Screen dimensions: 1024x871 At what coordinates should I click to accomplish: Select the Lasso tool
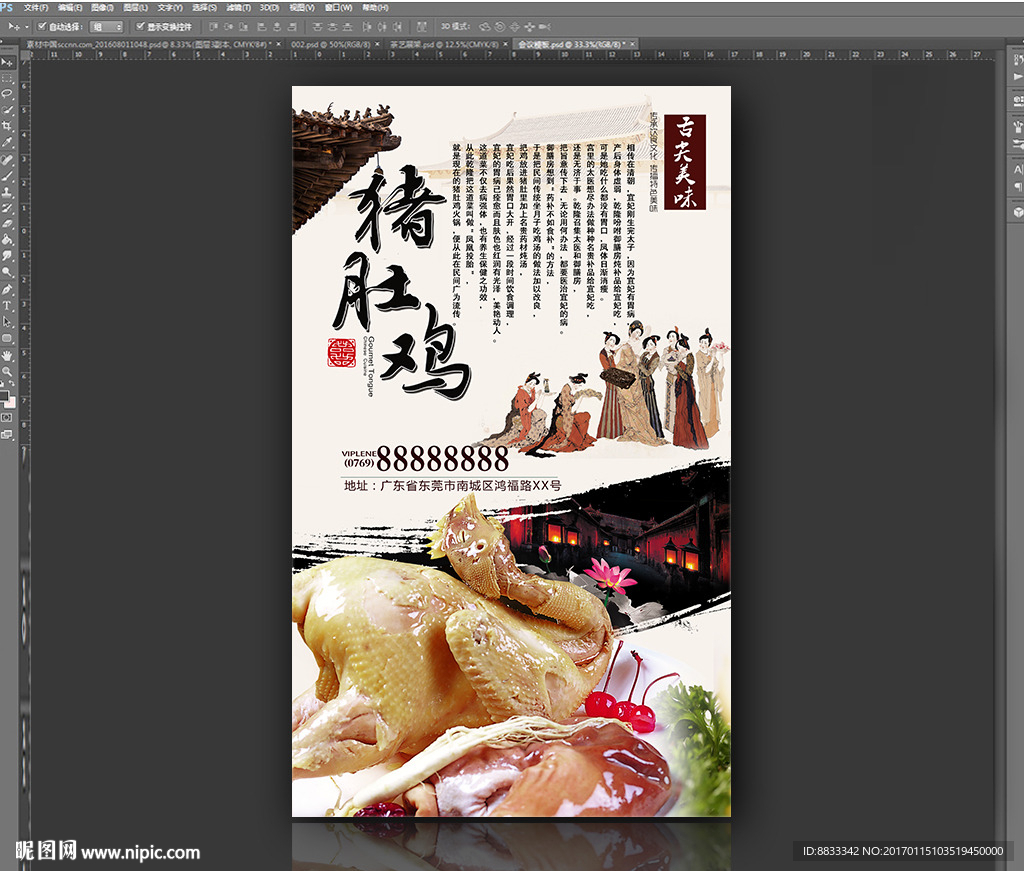point(7,95)
